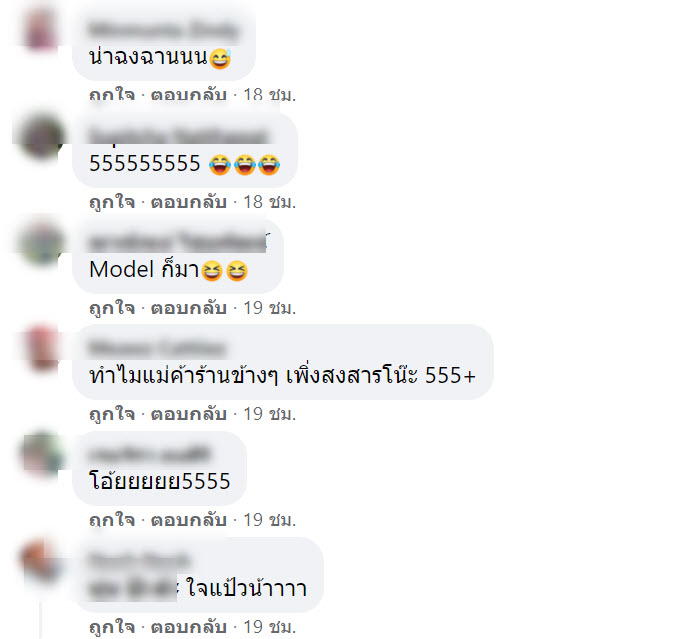Click the sweat-smile emoji in first comment
680x639 pixels.
(220, 59)
